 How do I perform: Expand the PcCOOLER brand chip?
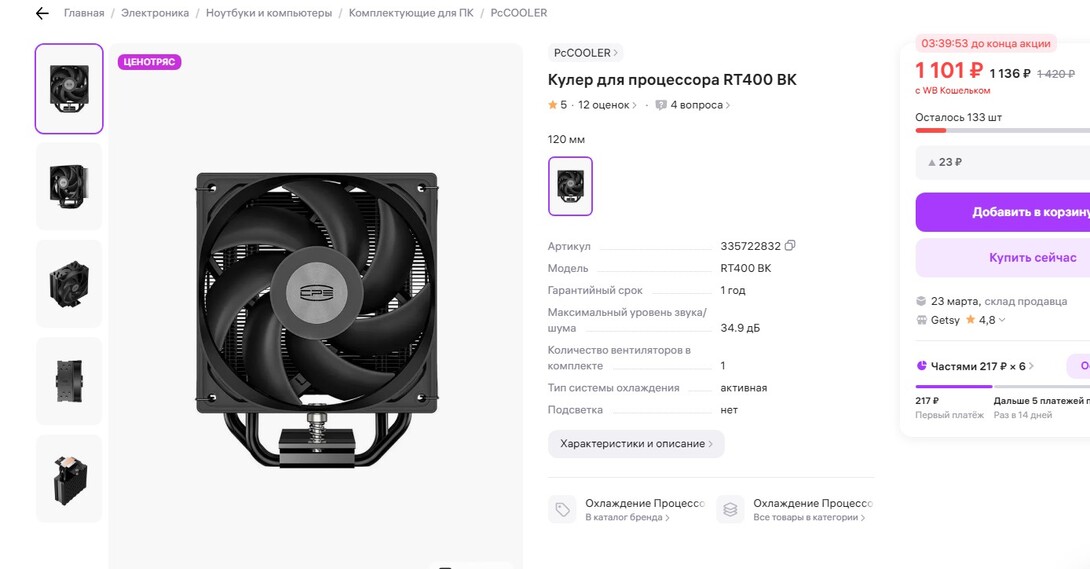tap(586, 53)
